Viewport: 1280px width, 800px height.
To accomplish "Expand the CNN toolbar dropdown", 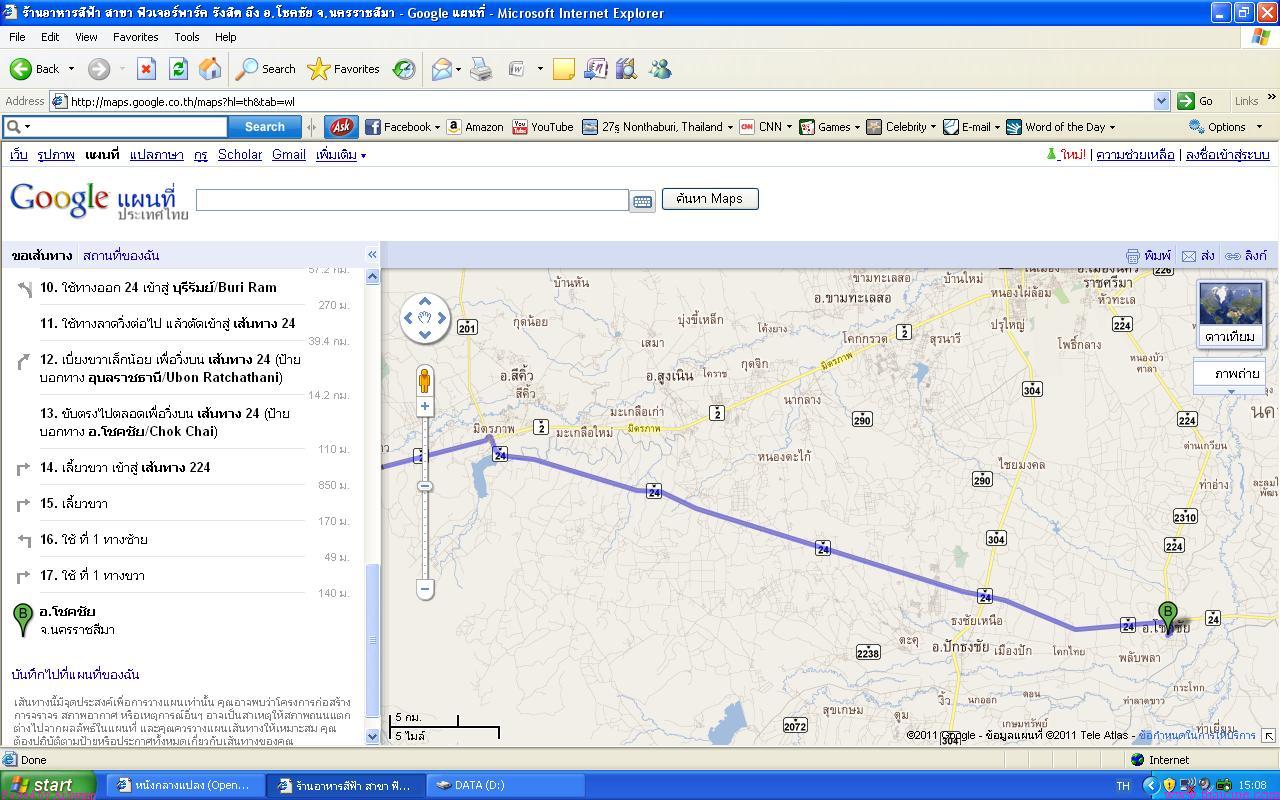I will [x=789, y=127].
